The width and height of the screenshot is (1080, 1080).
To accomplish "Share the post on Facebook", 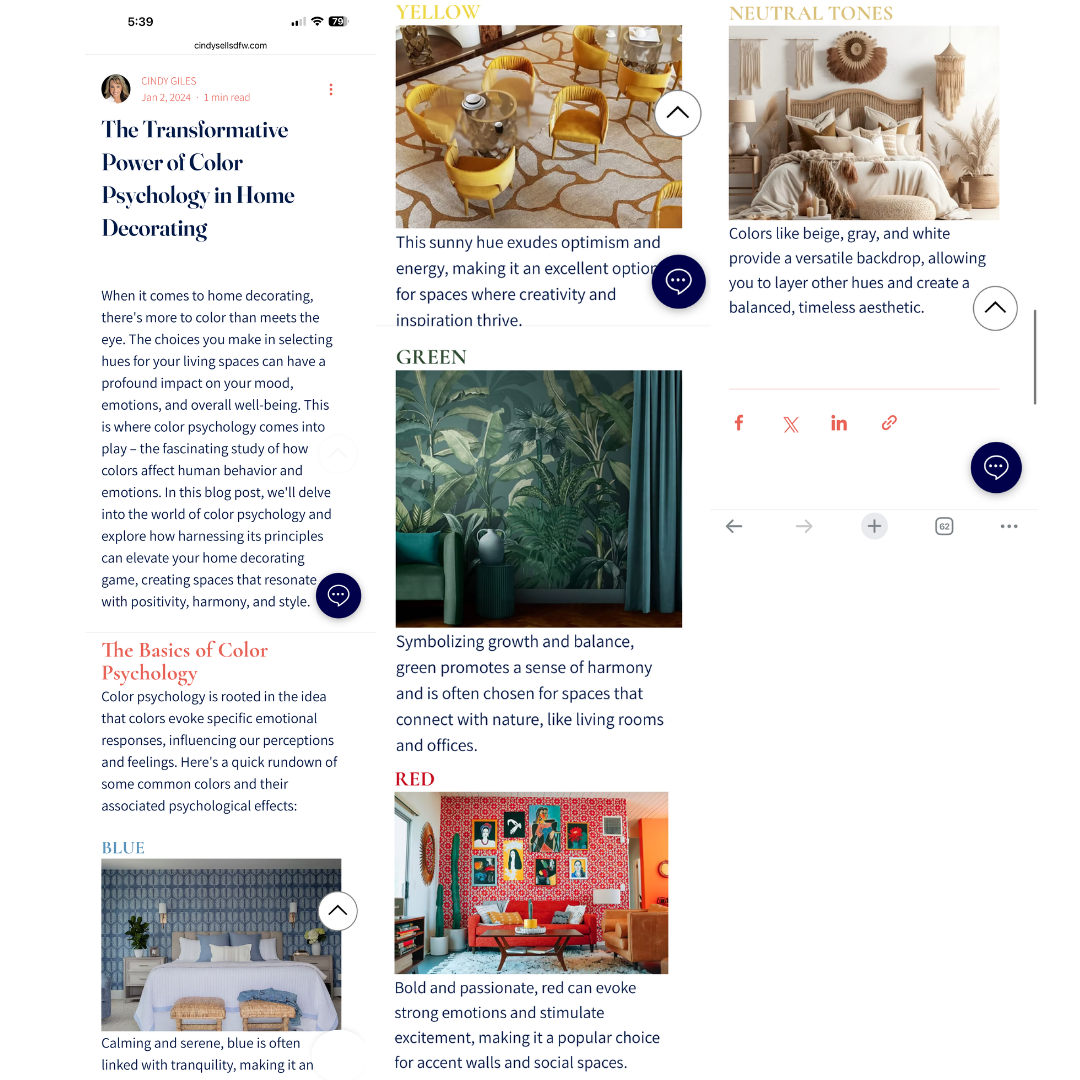I will (738, 423).
